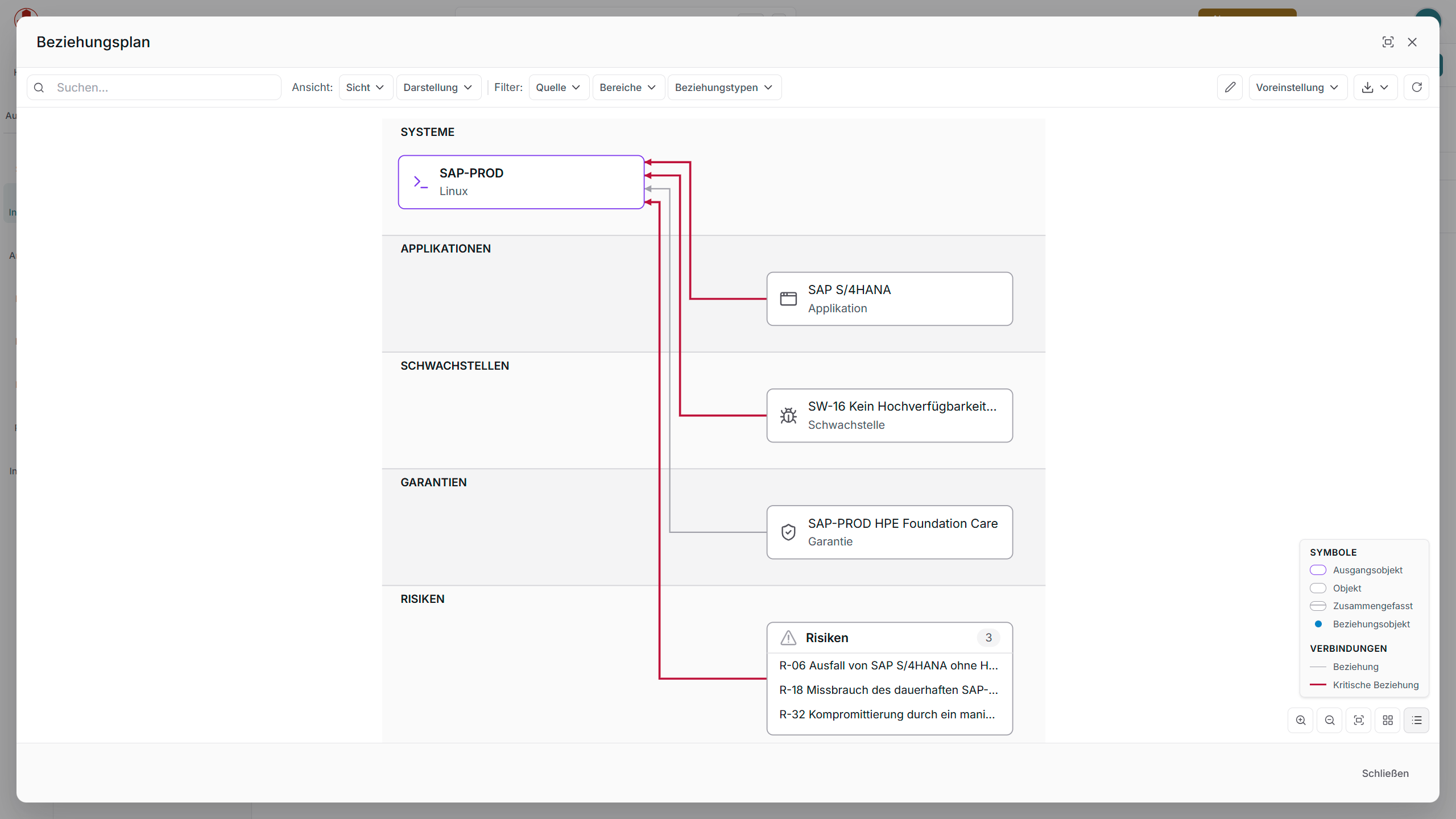1456x819 pixels.
Task: Open risk R-32 Kompromittierung durch ein mani
Action: click(888, 714)
